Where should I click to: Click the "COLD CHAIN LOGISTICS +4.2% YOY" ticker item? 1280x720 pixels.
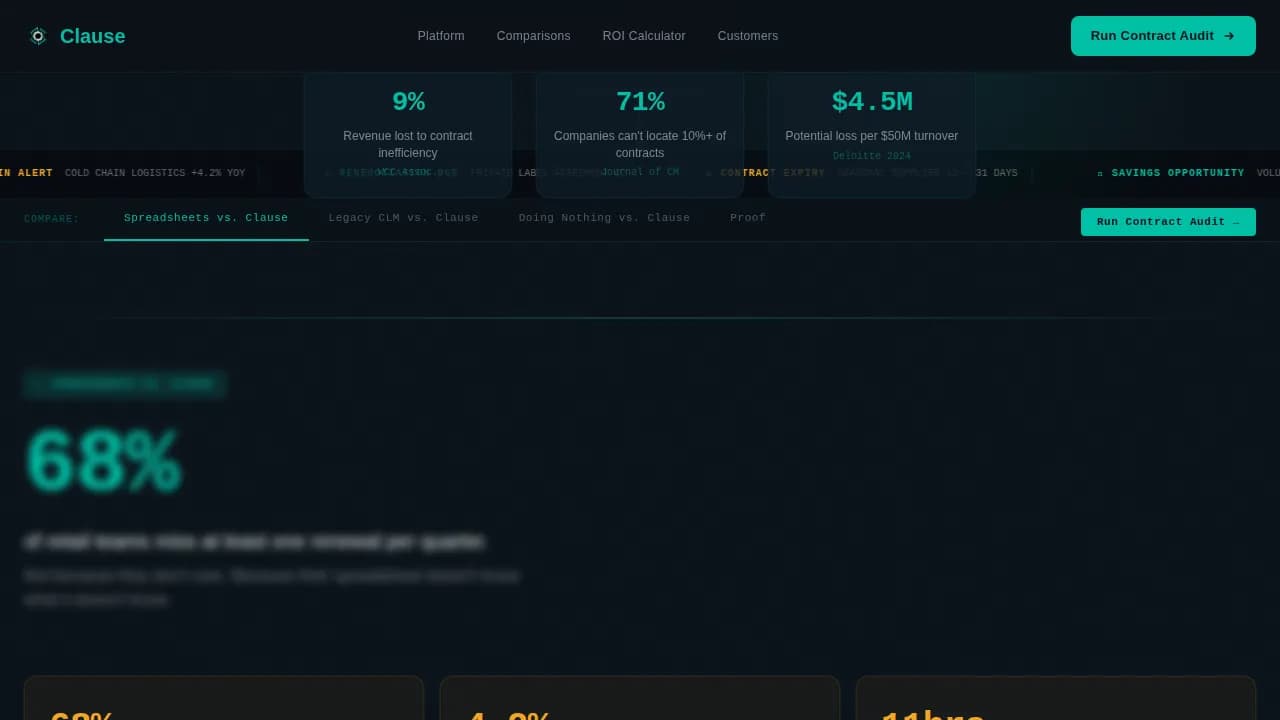tap(155, 173)
